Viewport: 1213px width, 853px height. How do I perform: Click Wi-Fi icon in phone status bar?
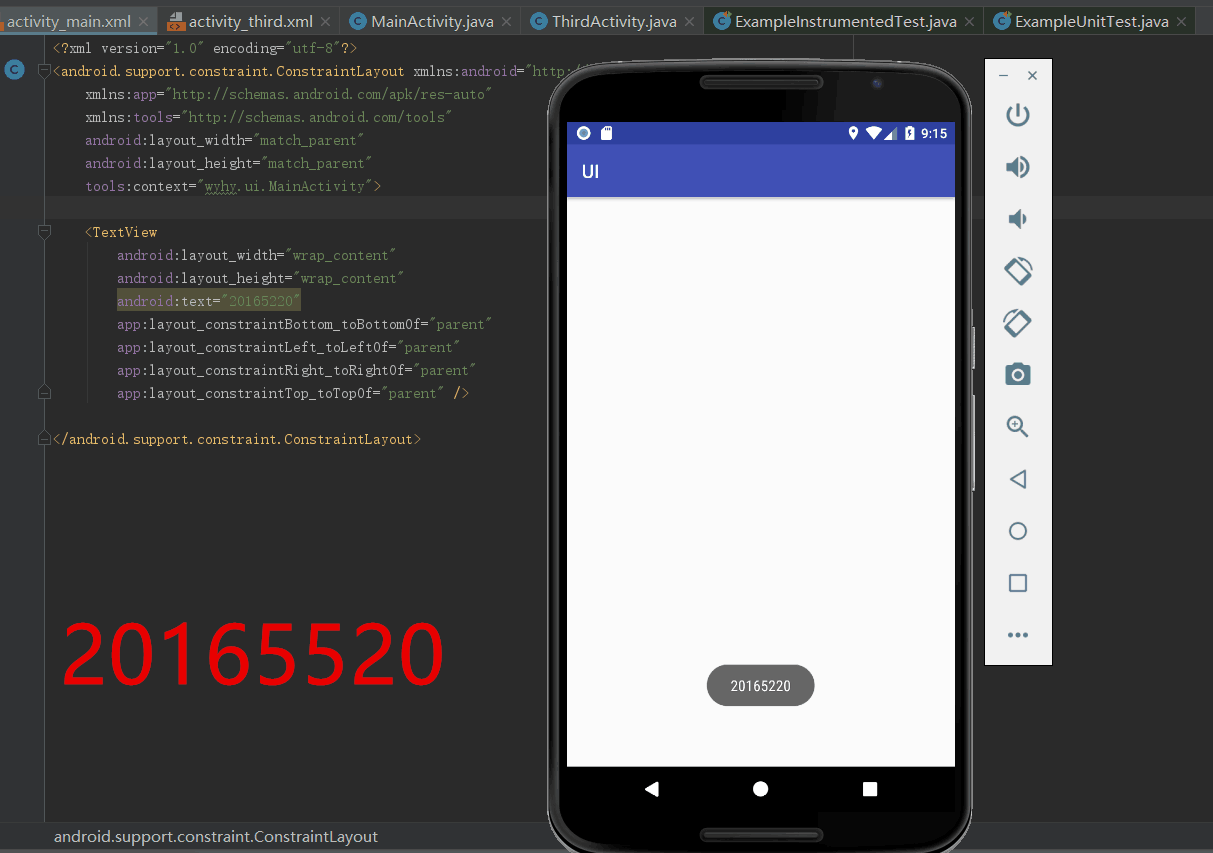(x=873, y=133)
